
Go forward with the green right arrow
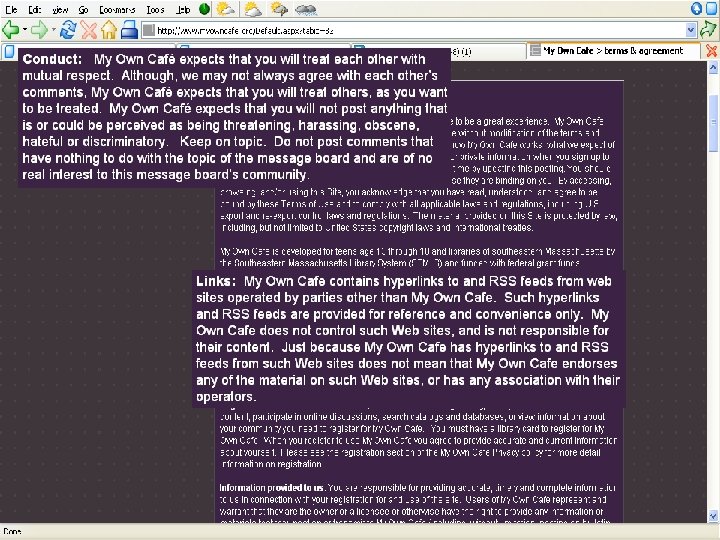click(x=39, y=30)
